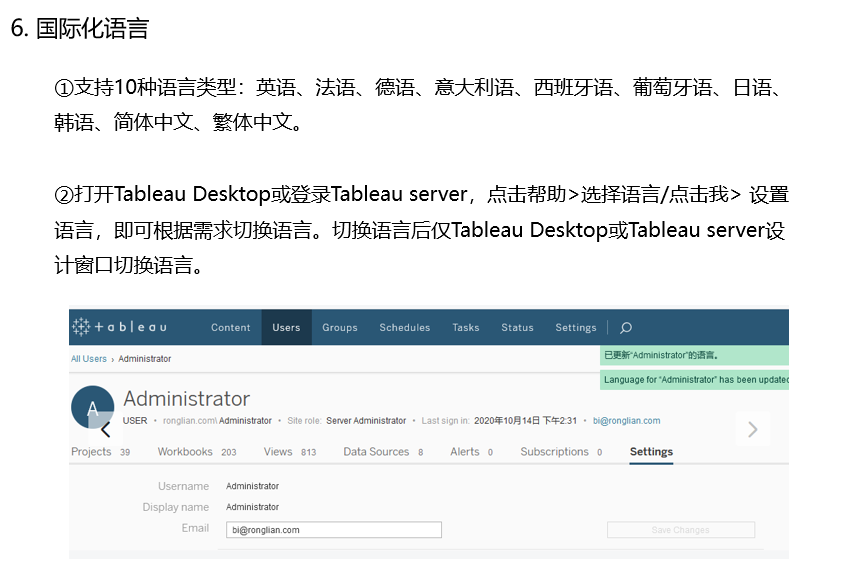854x573 pixels.
Task: Switch to the Subscriptions tab
Action: click(561, 452)
